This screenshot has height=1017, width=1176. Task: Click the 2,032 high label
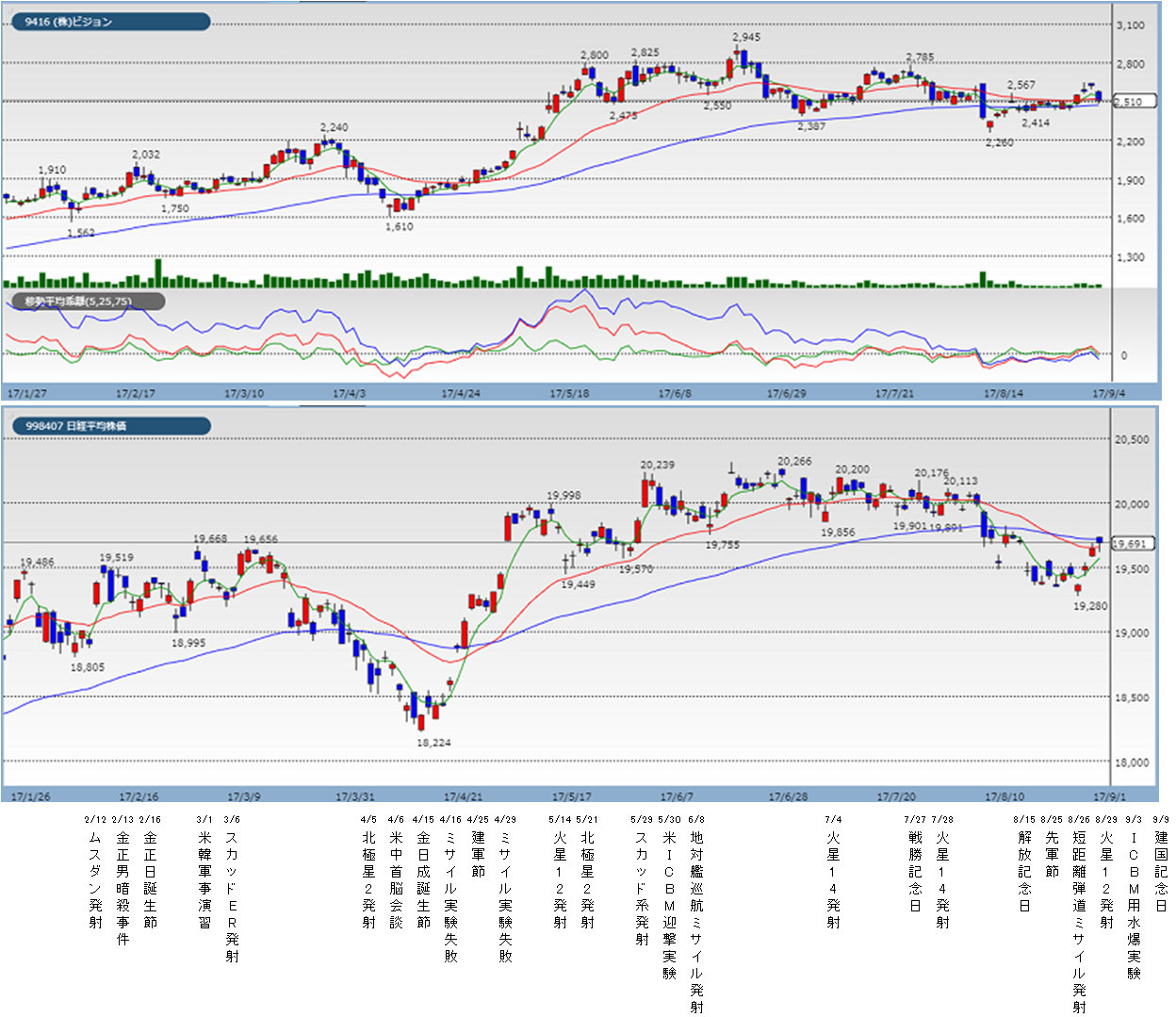[x=145, y=155]
